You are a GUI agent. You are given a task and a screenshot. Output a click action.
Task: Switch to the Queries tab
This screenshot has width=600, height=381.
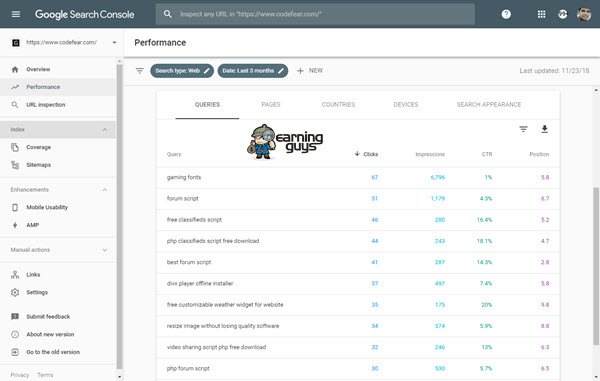coord(207,104)
